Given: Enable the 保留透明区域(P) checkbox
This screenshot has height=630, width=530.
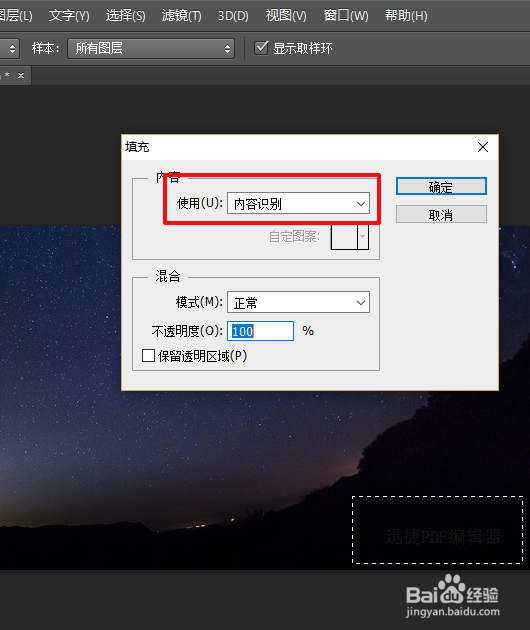Looking at the screenshot, I should [148, 356].
